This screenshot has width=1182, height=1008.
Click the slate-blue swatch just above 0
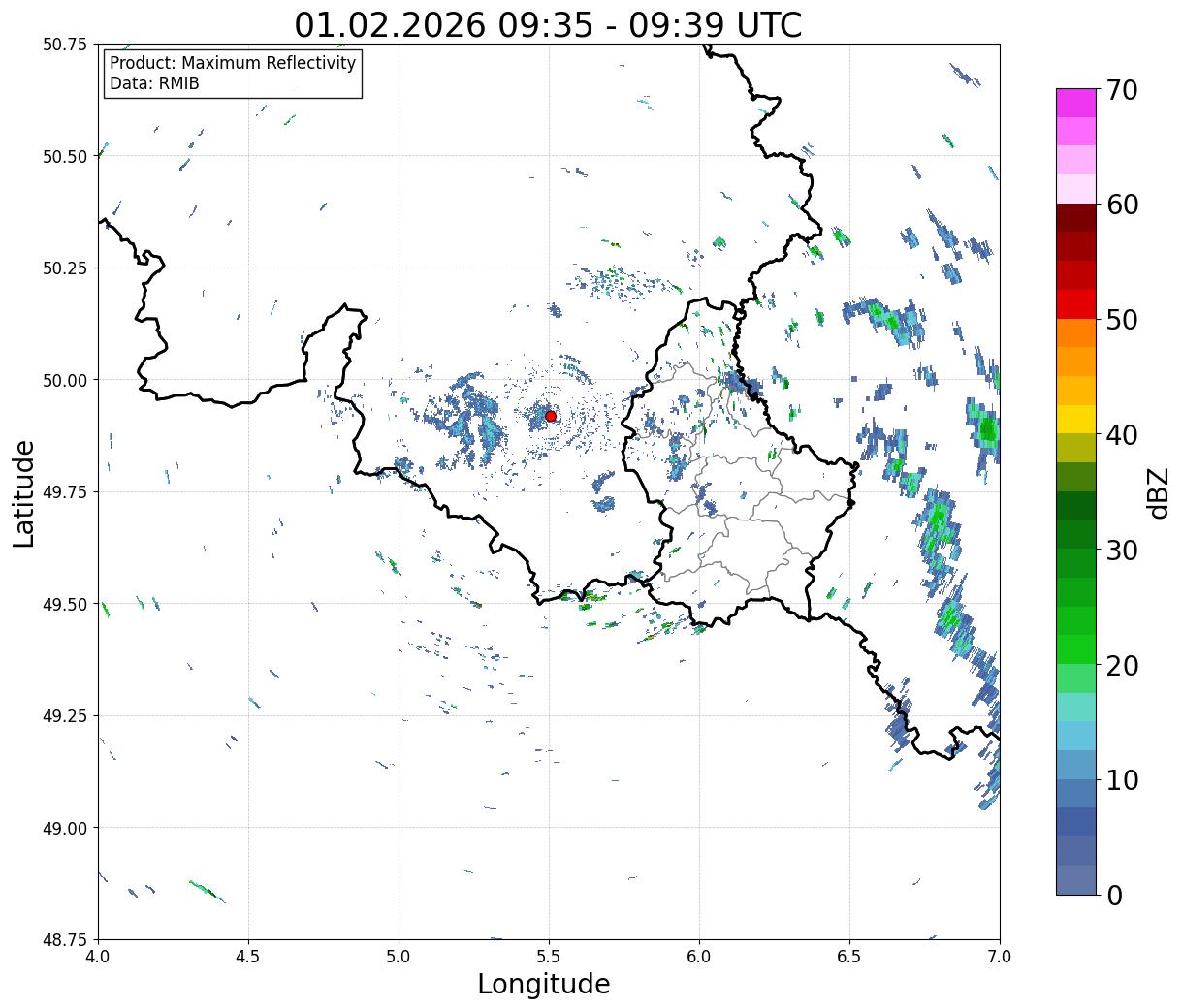(1076, 880)
